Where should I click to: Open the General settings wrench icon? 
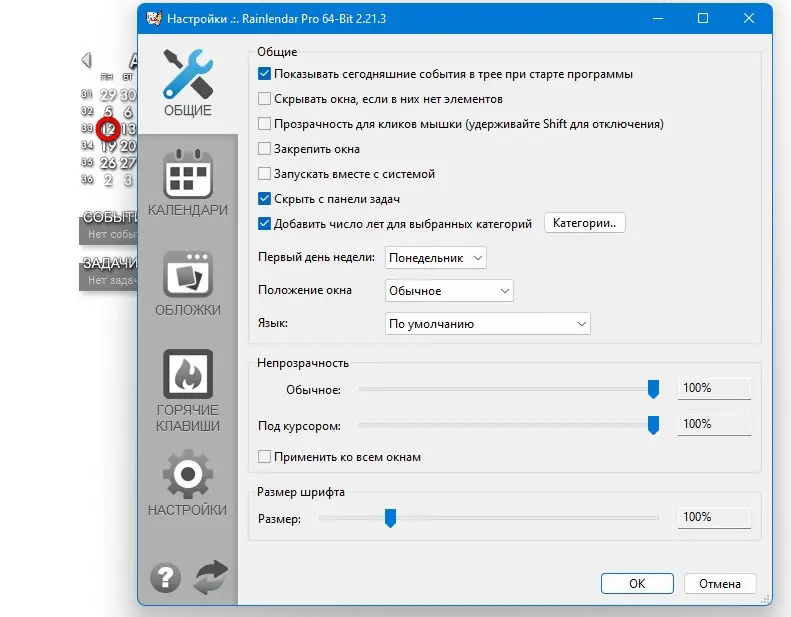click(x=188, y=74)
